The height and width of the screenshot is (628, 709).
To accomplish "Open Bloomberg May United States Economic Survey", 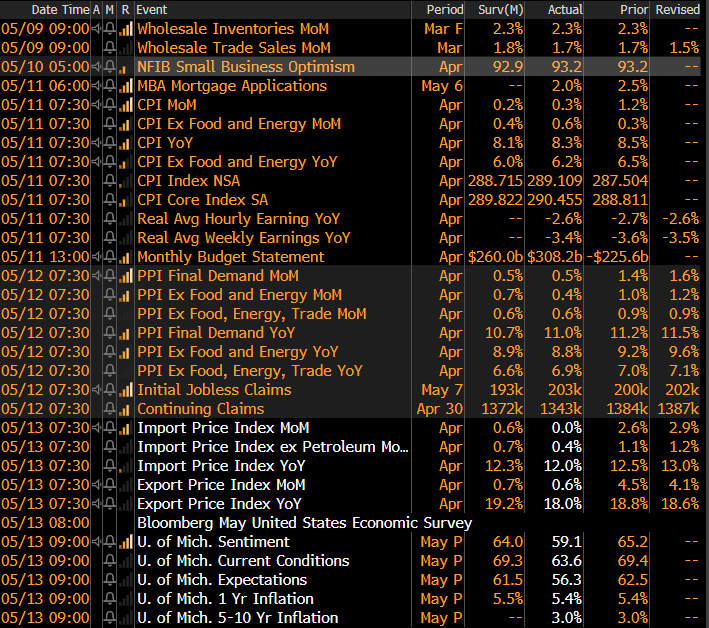I will (x=304, y=523).
